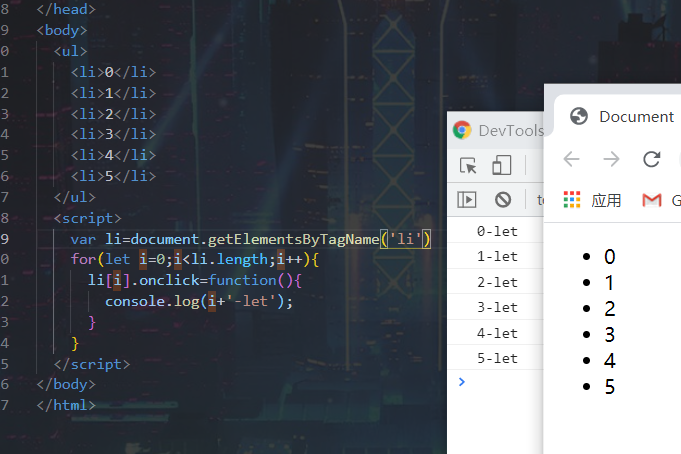Click the closing head tag in editor
The height and width of the screenshot is (454, 681).
66,9
